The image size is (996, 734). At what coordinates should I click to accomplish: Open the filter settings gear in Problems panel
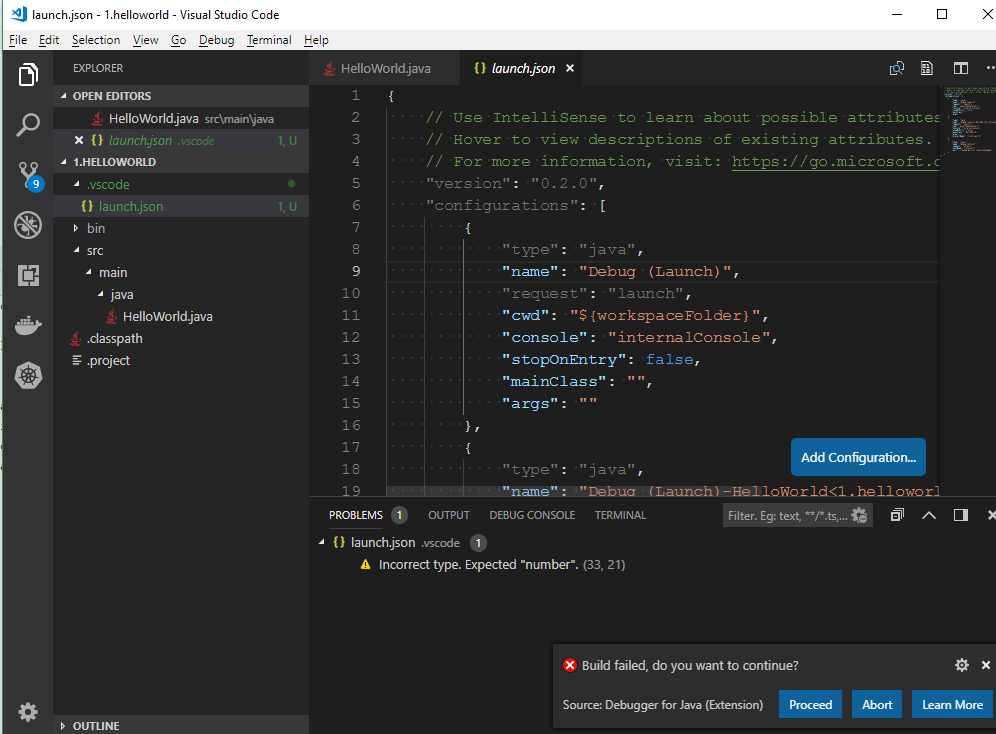(x=859, y=515)
